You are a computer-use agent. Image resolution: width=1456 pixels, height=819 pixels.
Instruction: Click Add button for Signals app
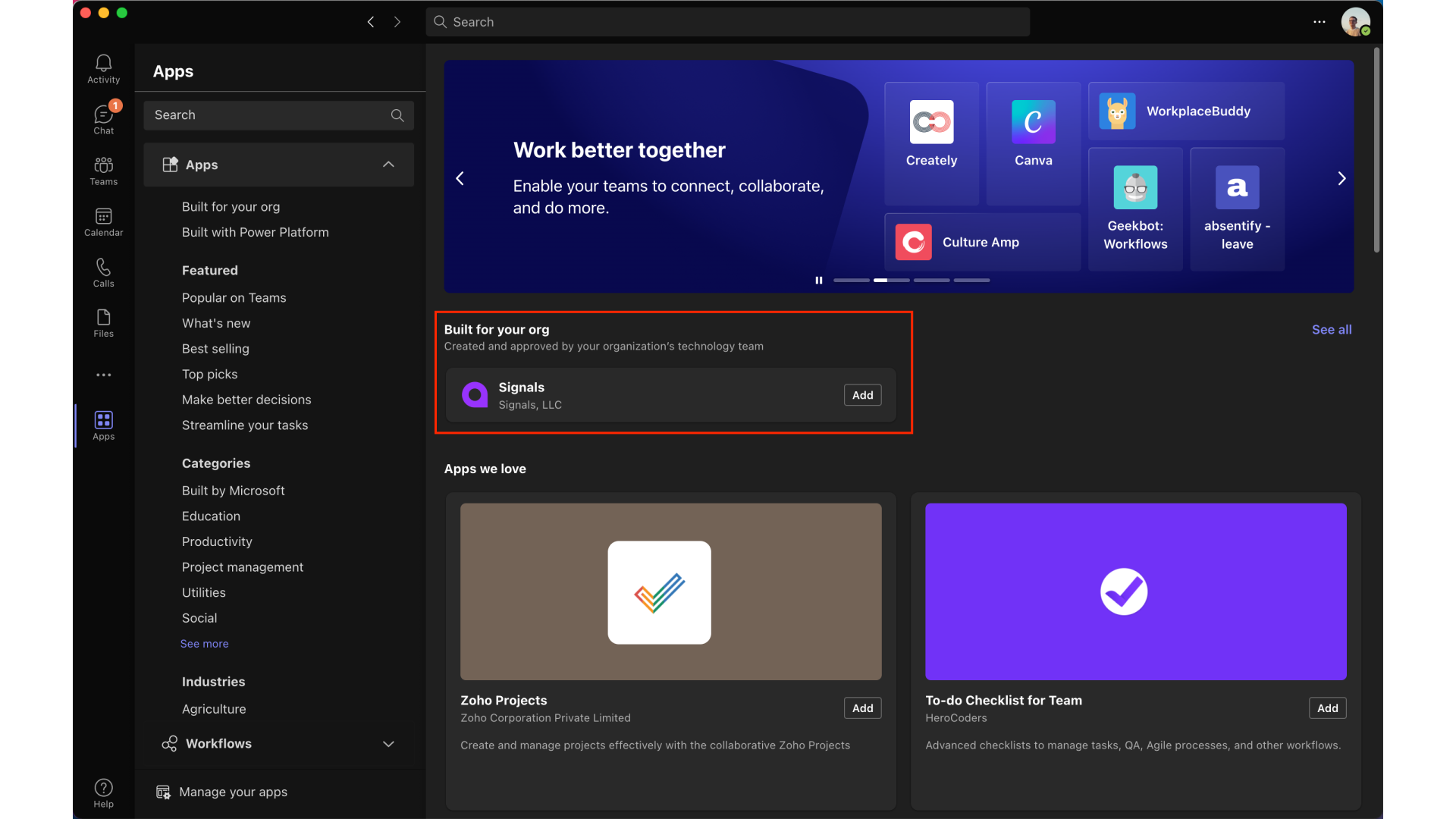coord(862,394)
